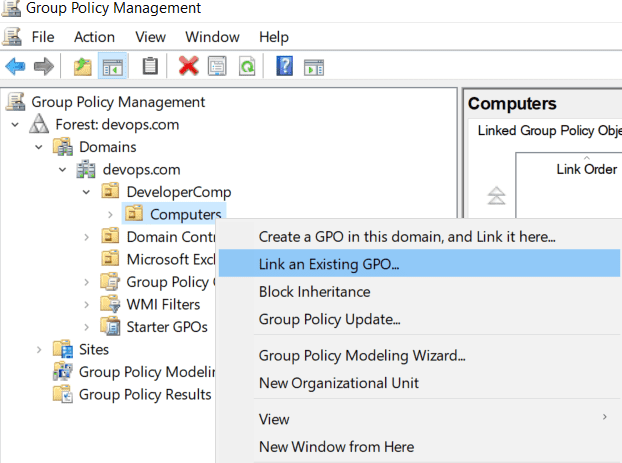Image resolution: width=622 pixels, height=463 pixels.
Task: Open the Properties toolbar icon
Action: click(x=217, y=66)
